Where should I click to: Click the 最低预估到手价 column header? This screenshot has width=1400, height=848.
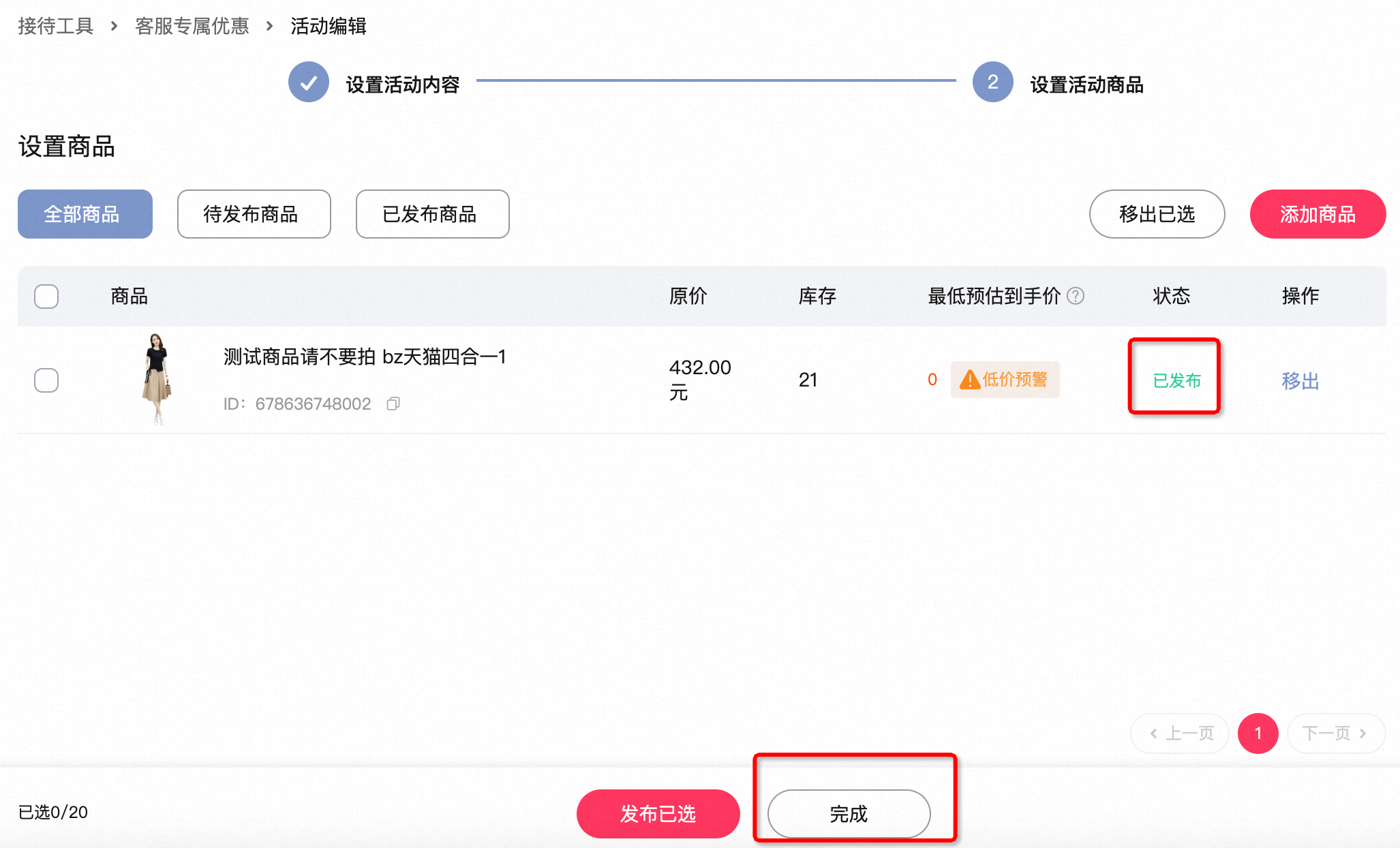994,296
